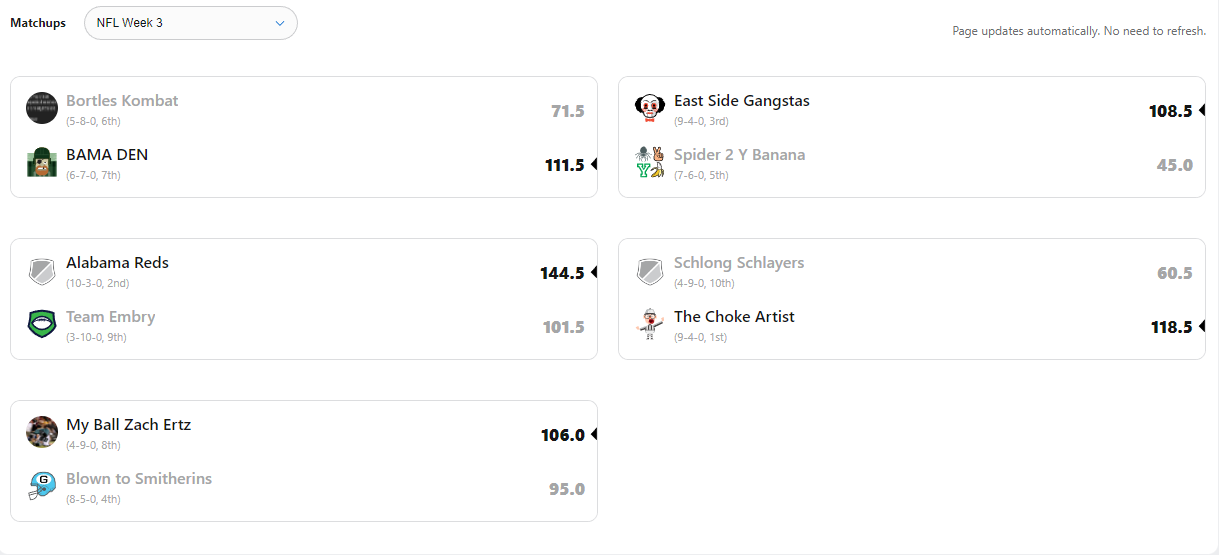Click My Ball Zach Ertz photo avatar
This screenshot has width=1219, height=555.
[42, 432]
